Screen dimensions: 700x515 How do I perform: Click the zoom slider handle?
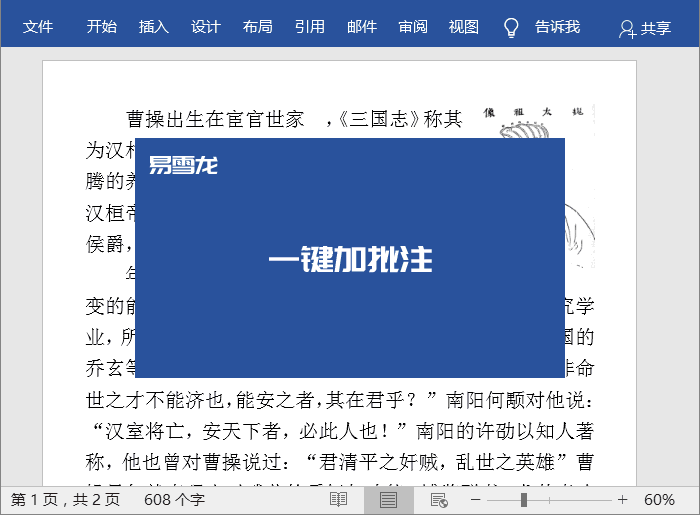point(523,499)
